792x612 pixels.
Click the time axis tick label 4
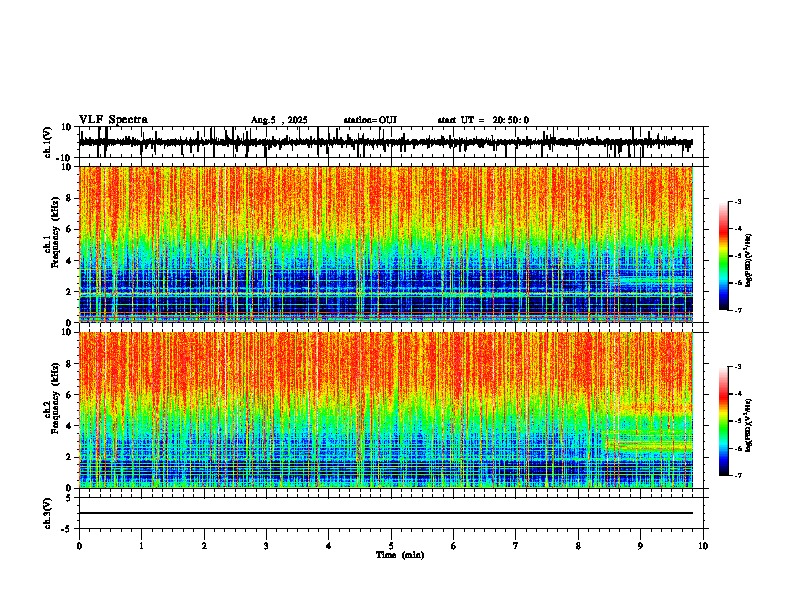pos(329,546)
